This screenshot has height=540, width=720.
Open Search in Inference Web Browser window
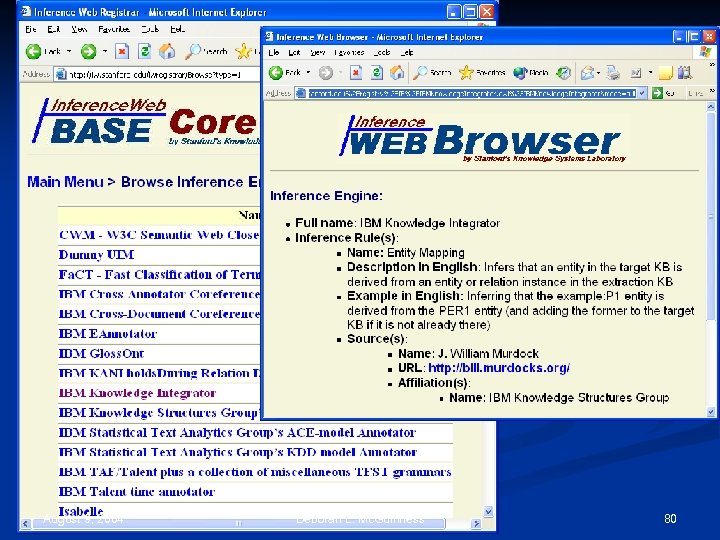(432, 73)
